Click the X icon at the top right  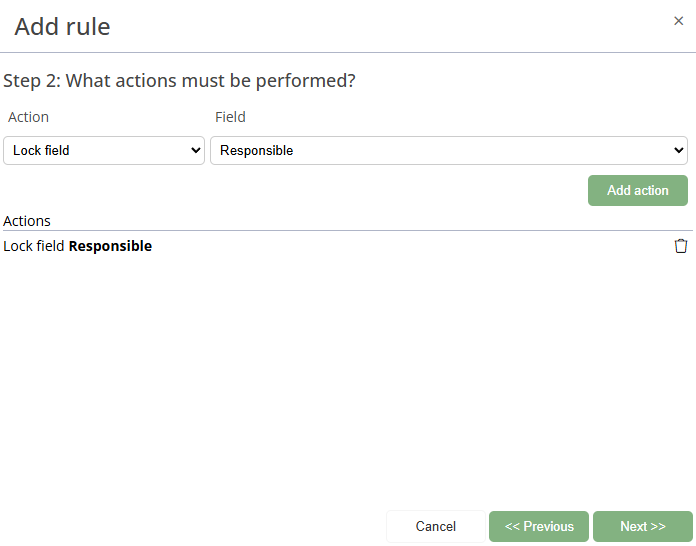679,21
